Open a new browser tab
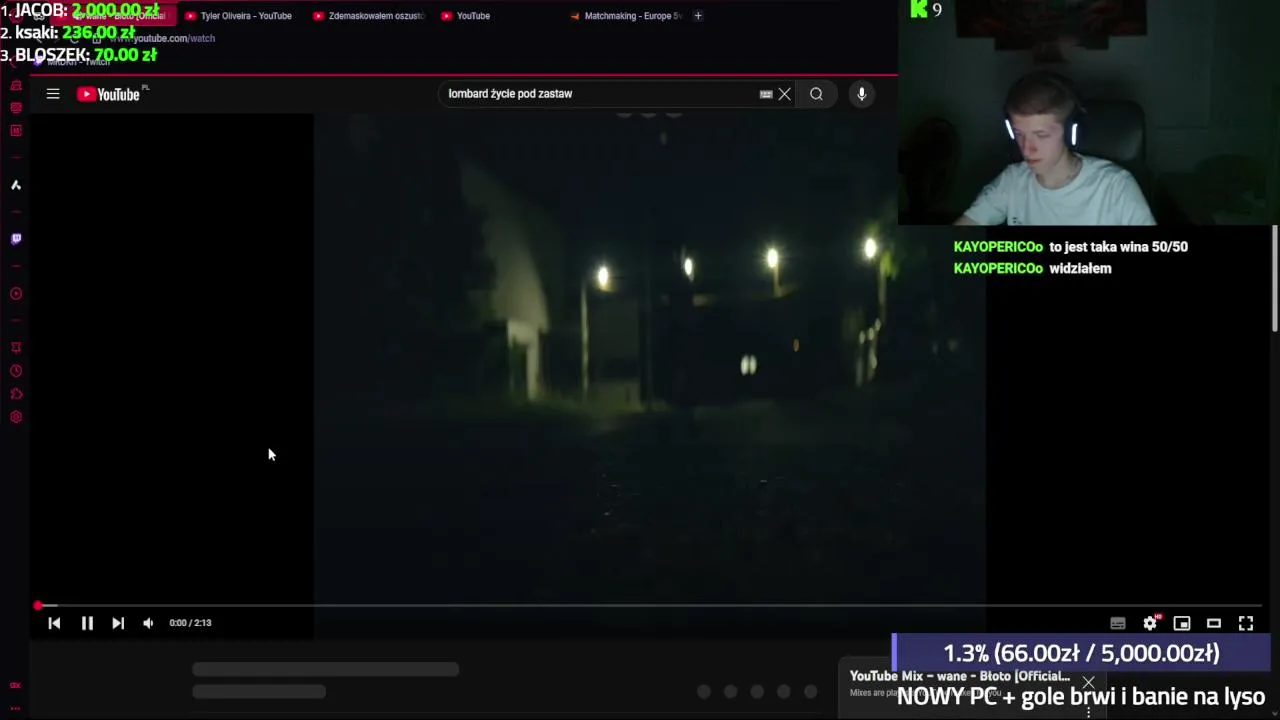This screenshot has height=720, width=1280. pos(698,16)
